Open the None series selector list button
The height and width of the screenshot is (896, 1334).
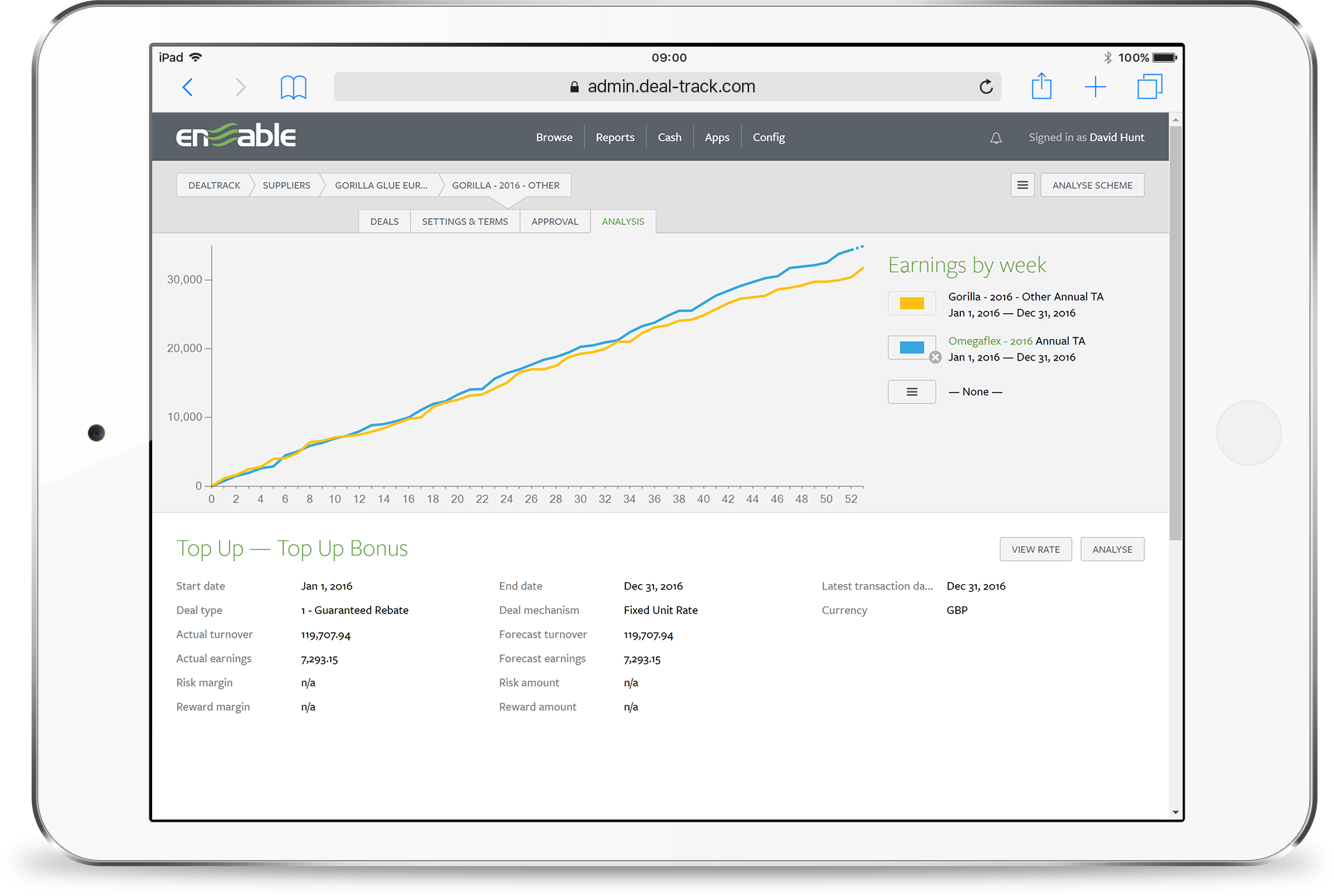click(912, 392)
